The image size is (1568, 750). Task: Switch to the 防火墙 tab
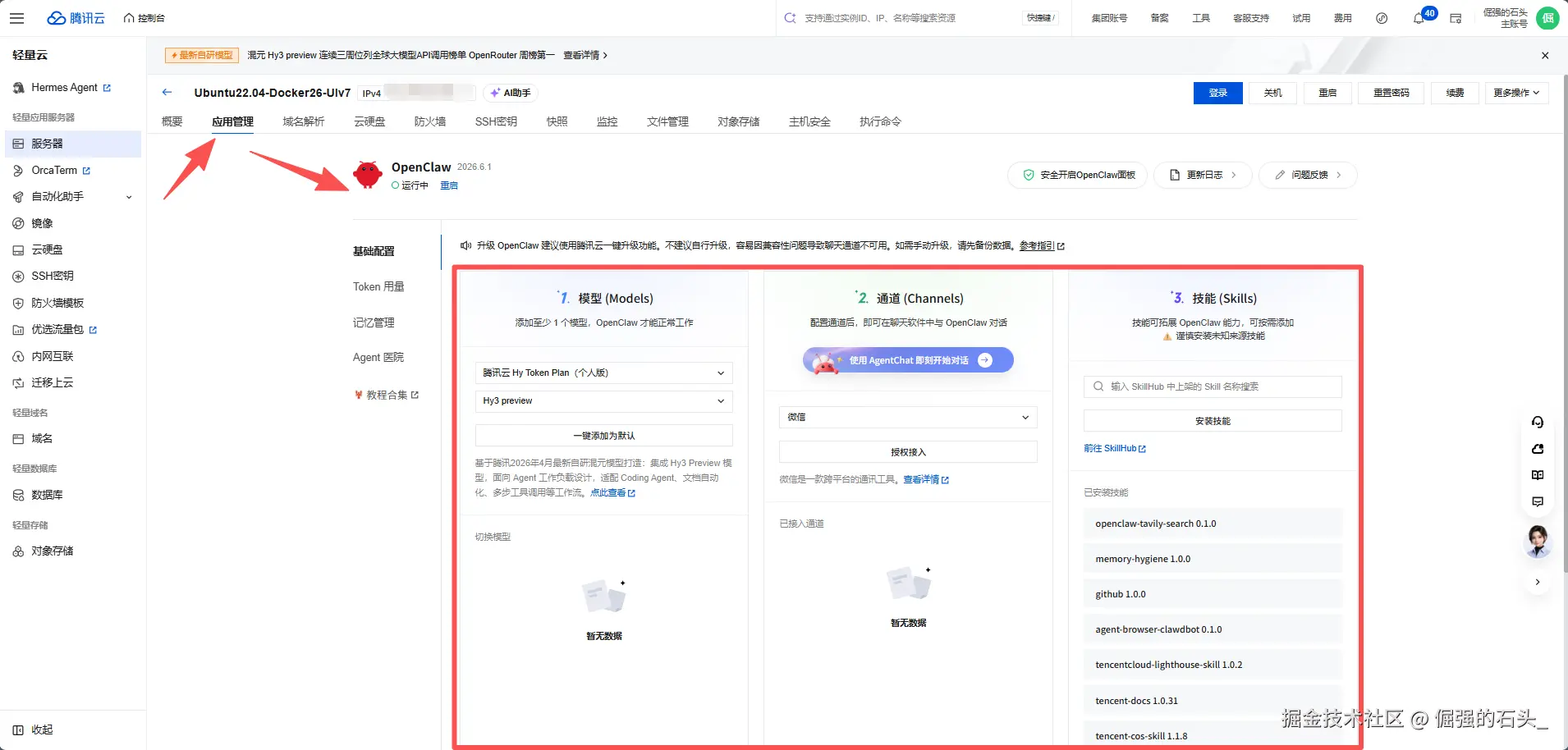click(430, 121)
